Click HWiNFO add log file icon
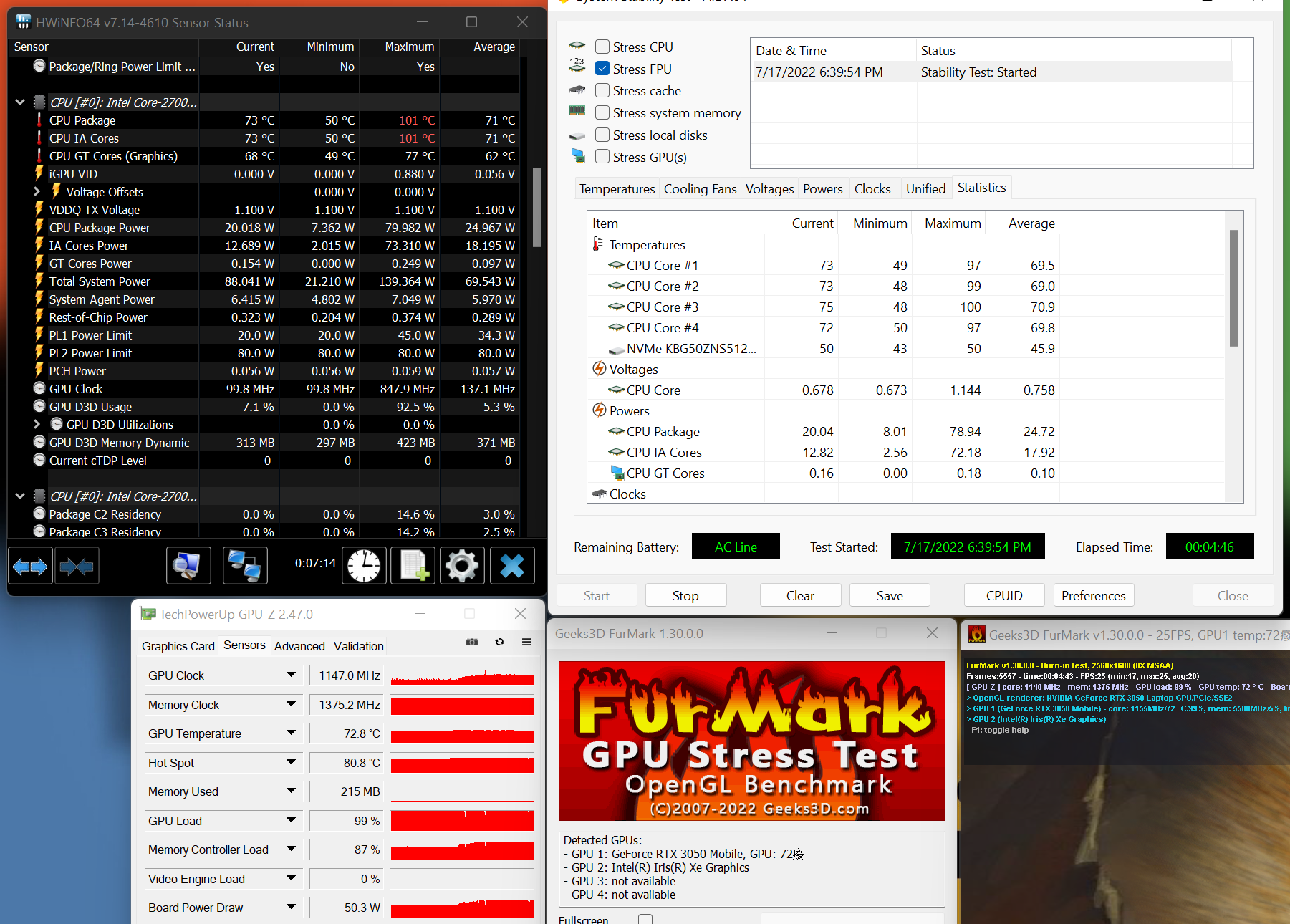 coord(413,566)
